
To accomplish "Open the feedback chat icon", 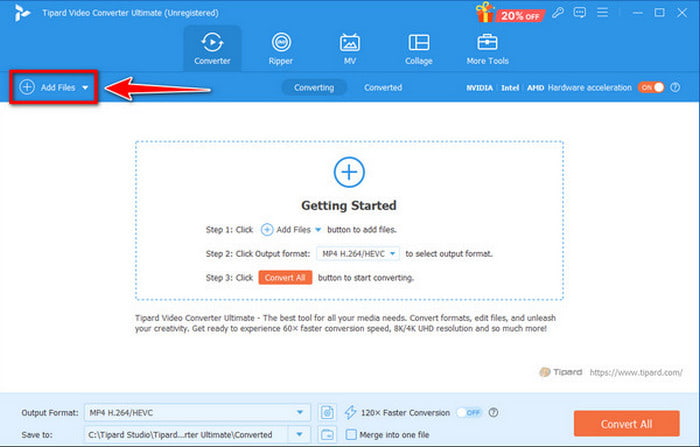I will pos(579,13).
